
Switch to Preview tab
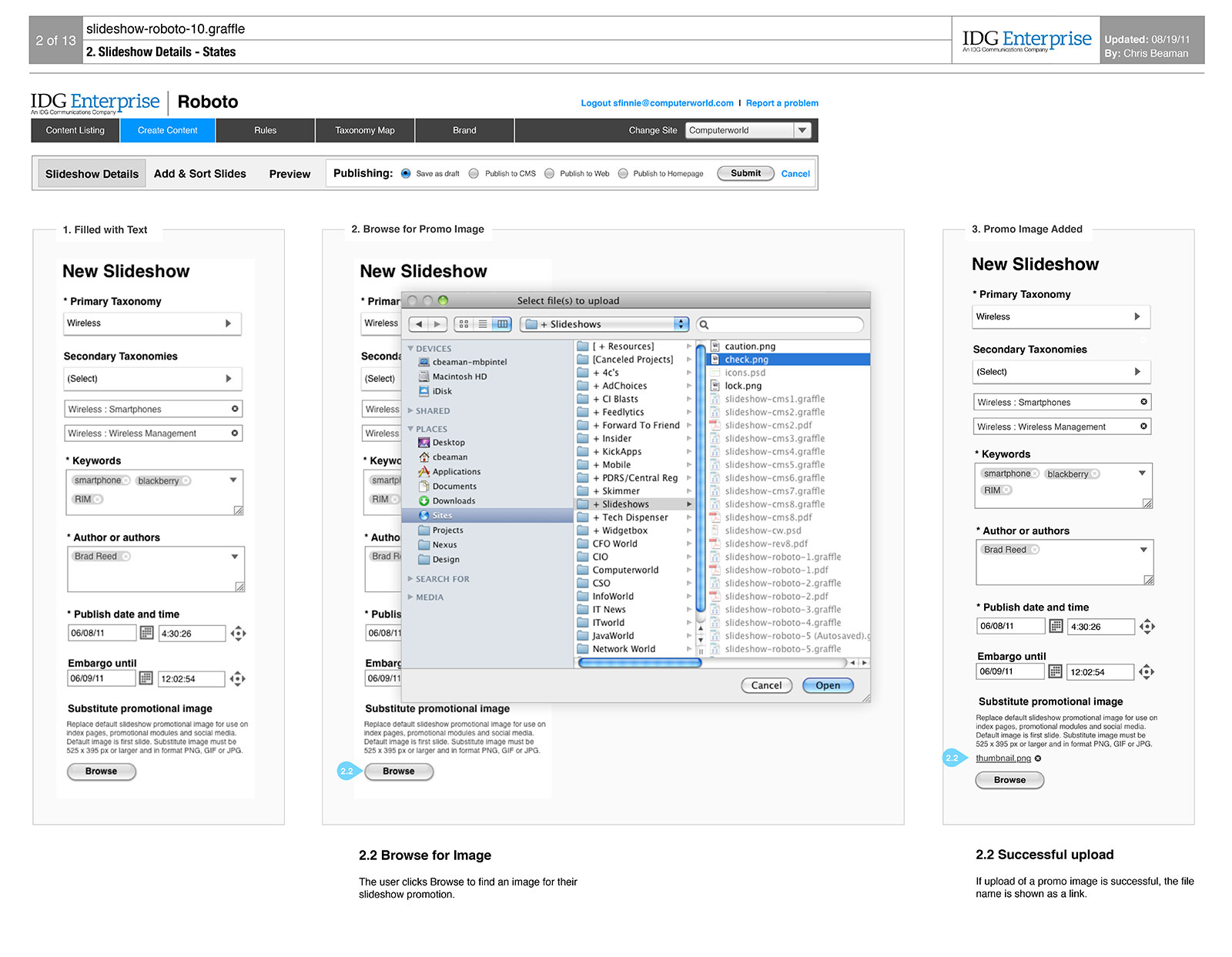coord(290,174)
